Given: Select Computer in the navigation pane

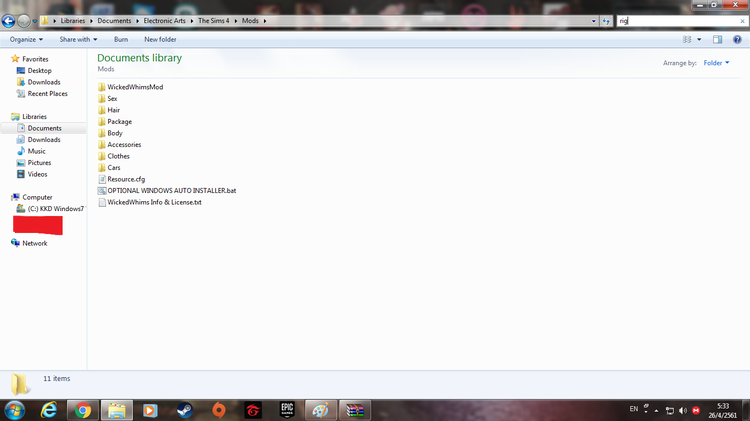Looking at the screenshot, I should point(37,197).
